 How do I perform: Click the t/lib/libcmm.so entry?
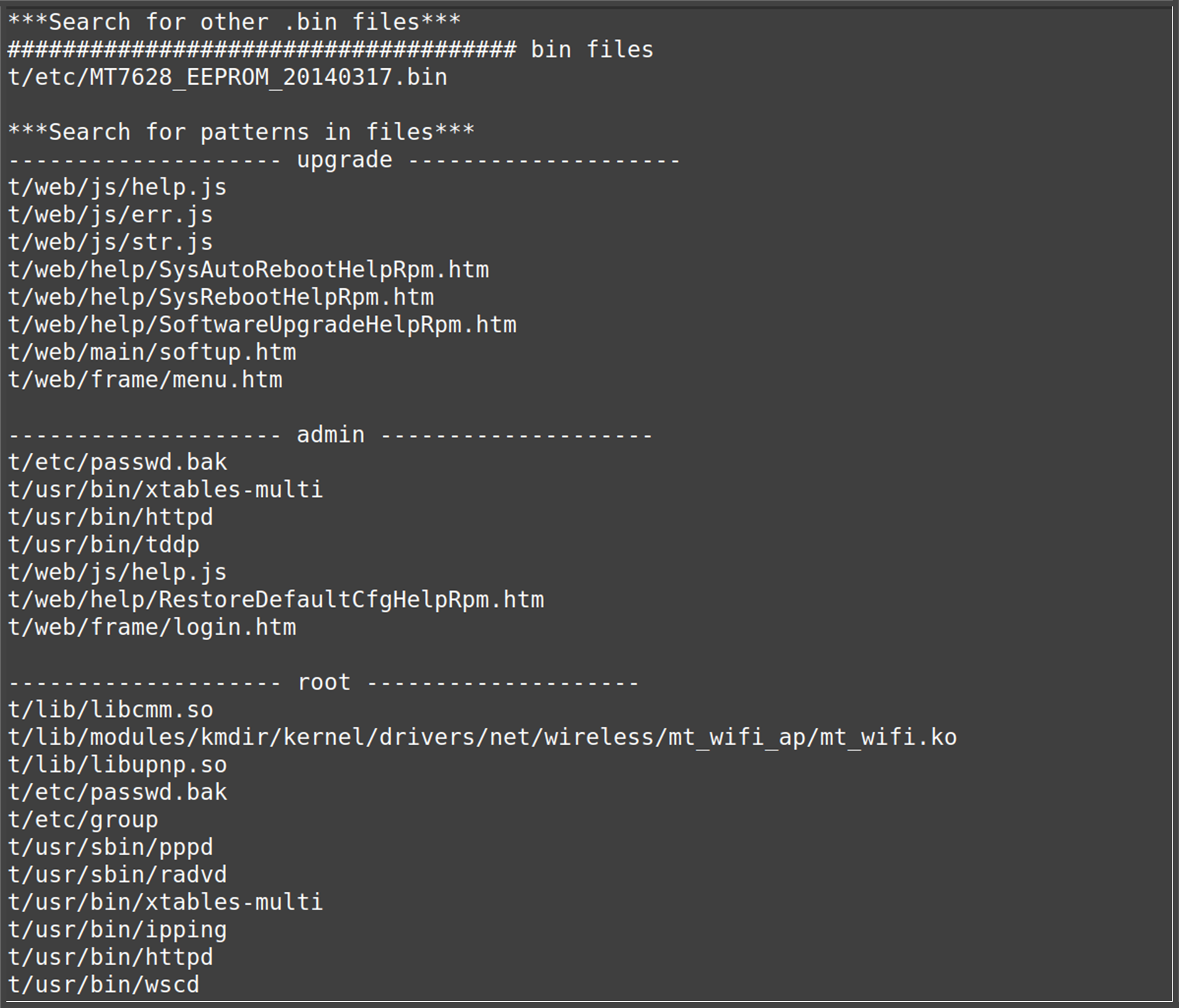coord(111,710)
